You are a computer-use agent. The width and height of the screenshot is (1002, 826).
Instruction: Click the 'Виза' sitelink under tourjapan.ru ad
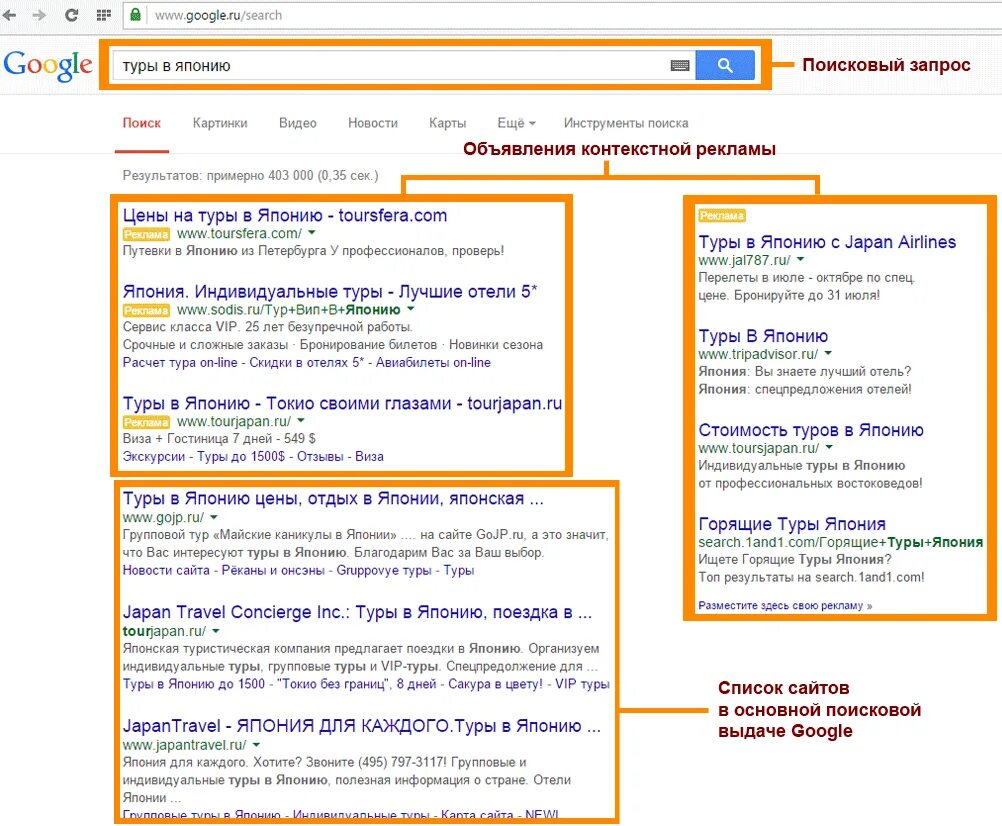click(x=369, y=456)
